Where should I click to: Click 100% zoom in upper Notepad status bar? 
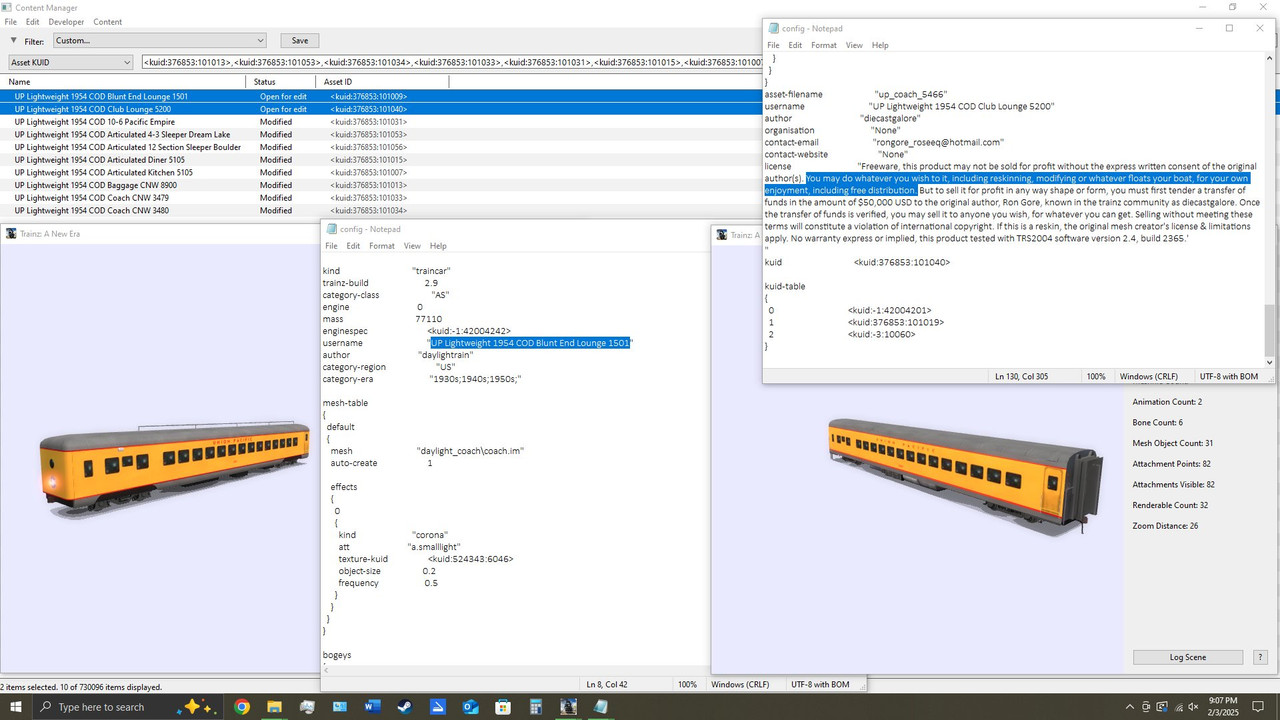tap(1096, 377)
